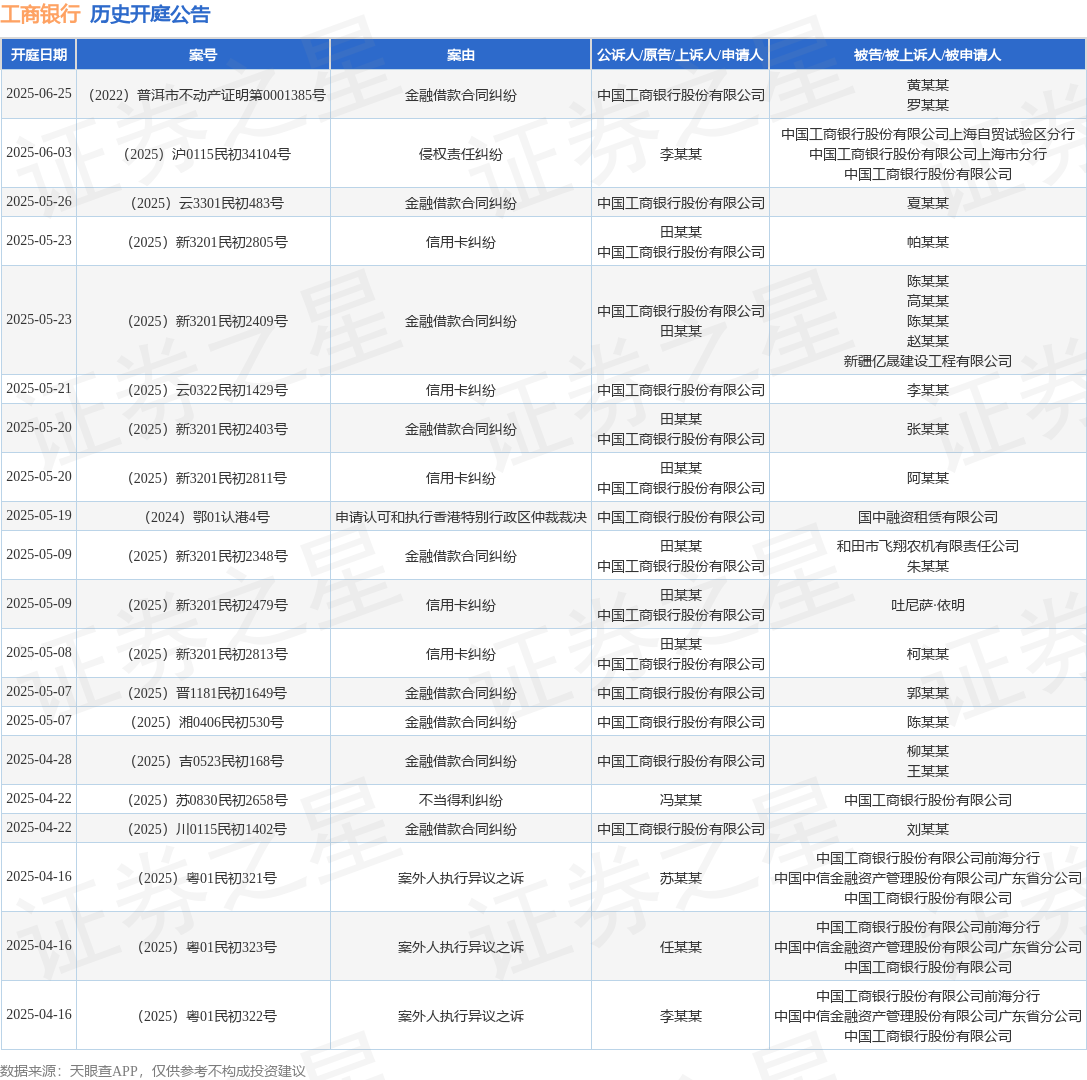
Task: Select case number 湘0406民初530号
Action: pyautogui.click(x=207, y=722)
